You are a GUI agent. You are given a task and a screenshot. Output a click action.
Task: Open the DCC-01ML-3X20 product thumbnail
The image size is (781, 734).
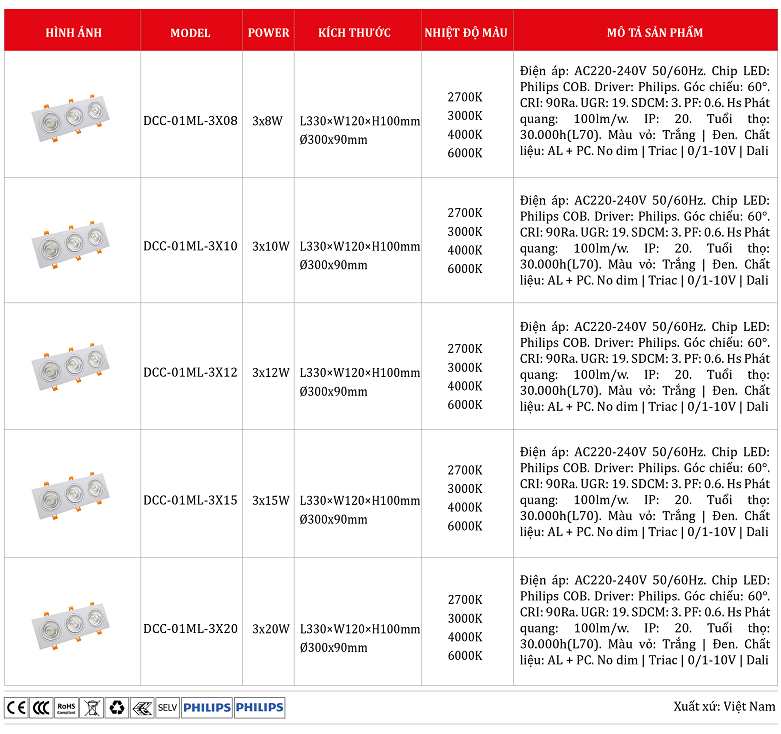[70, 625]
